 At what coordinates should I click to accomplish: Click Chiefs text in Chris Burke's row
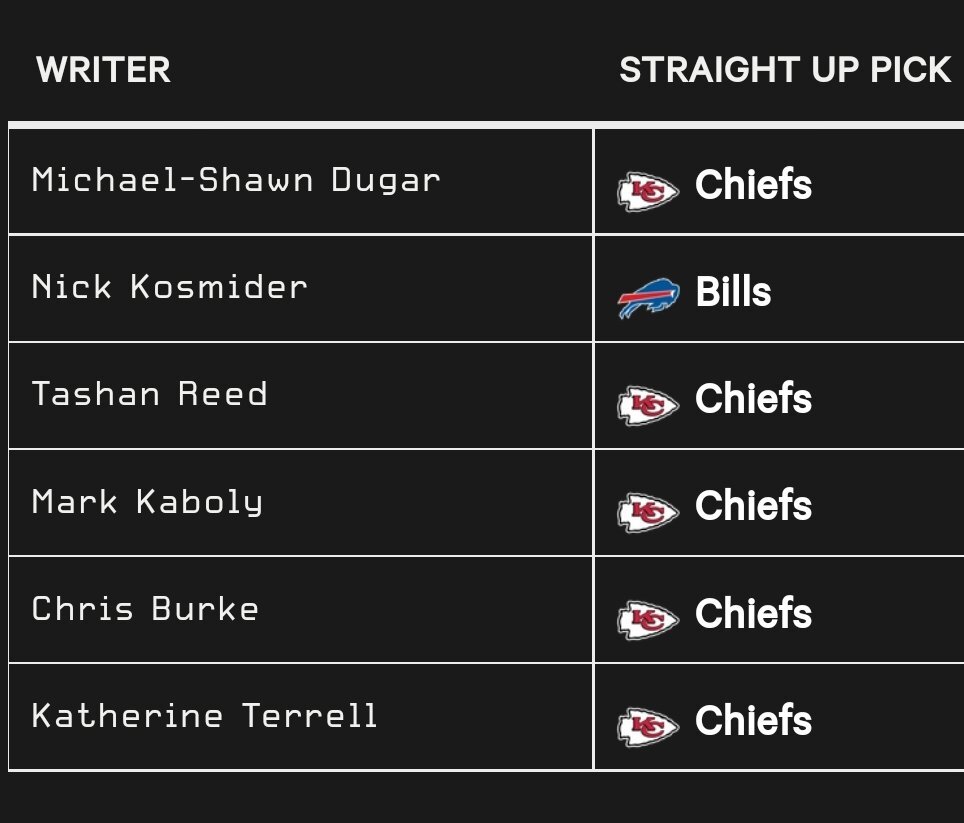coord(753,613)
